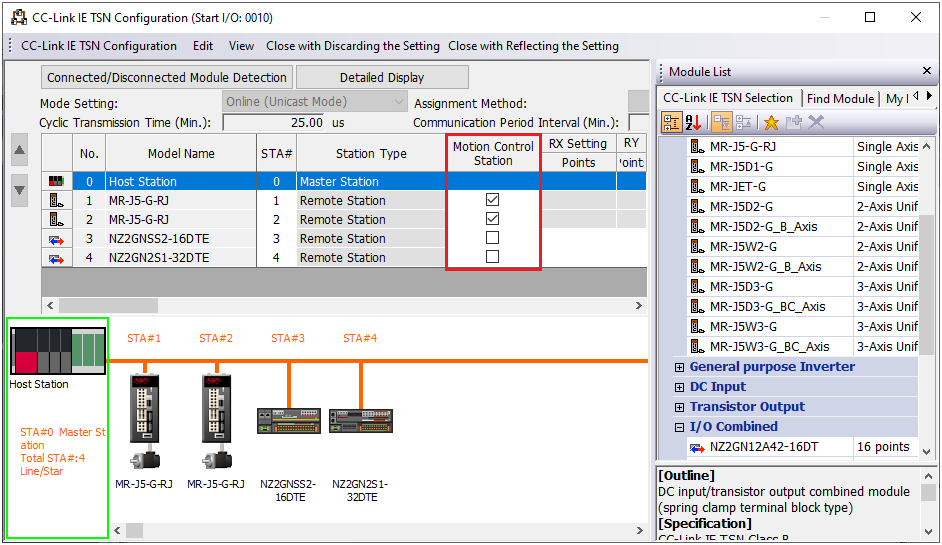Collapse the I/O Combined category
Screen dimensions: 942x545
[x=679, y=427]
